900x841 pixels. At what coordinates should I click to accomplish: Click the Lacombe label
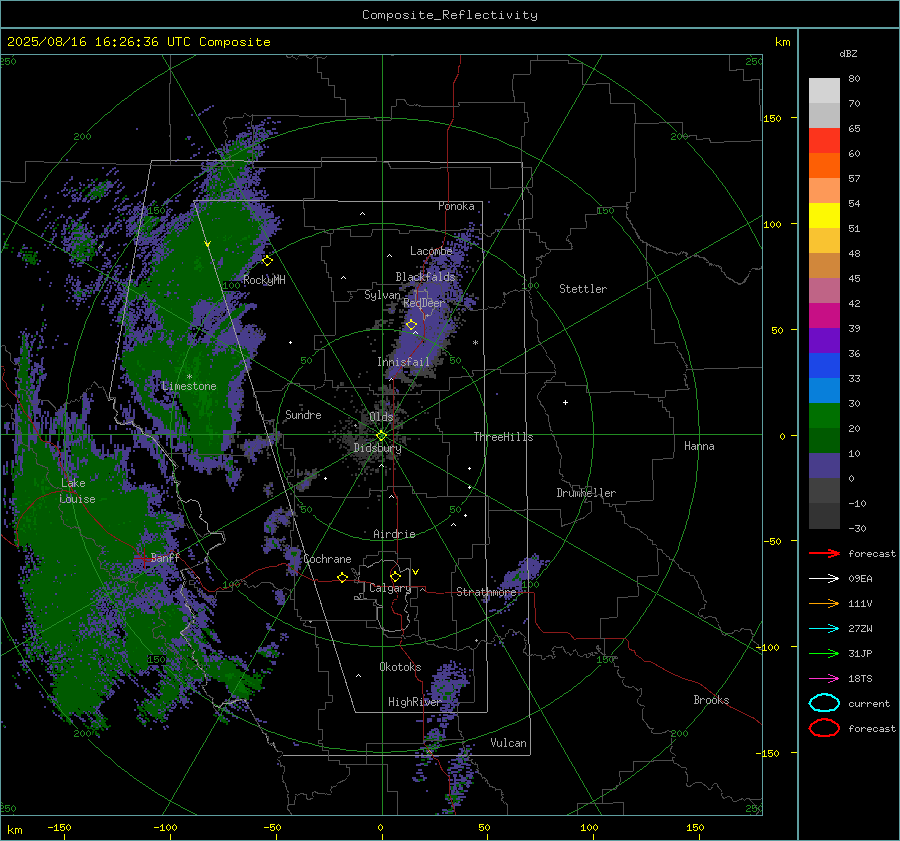pyautogui.click(x=431, y=251)
